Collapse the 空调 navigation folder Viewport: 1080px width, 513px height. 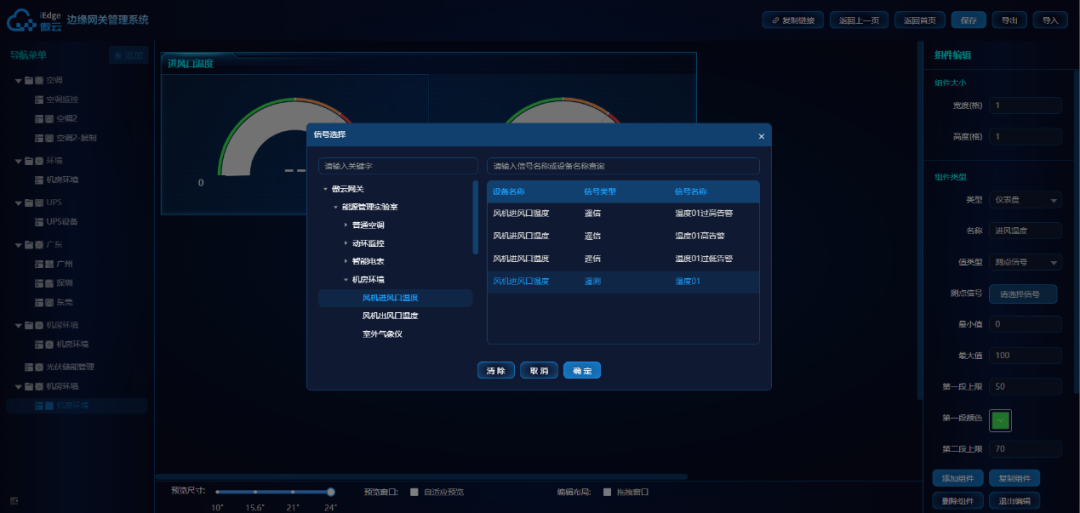point(19,81)
